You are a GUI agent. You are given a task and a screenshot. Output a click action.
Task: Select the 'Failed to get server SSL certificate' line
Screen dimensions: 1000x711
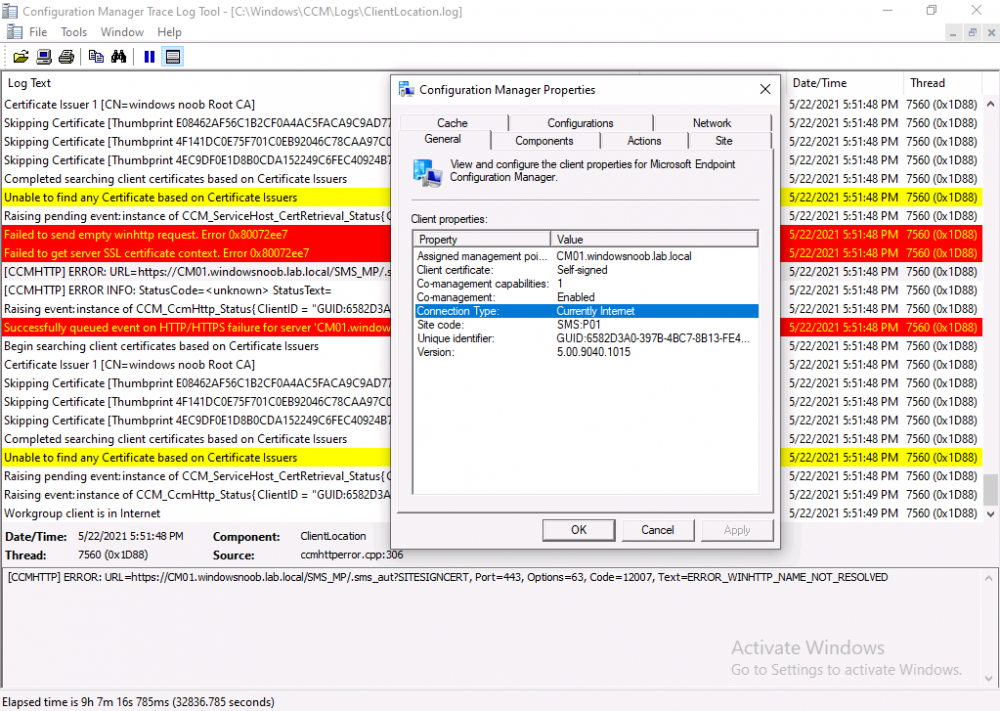(196, 253)
